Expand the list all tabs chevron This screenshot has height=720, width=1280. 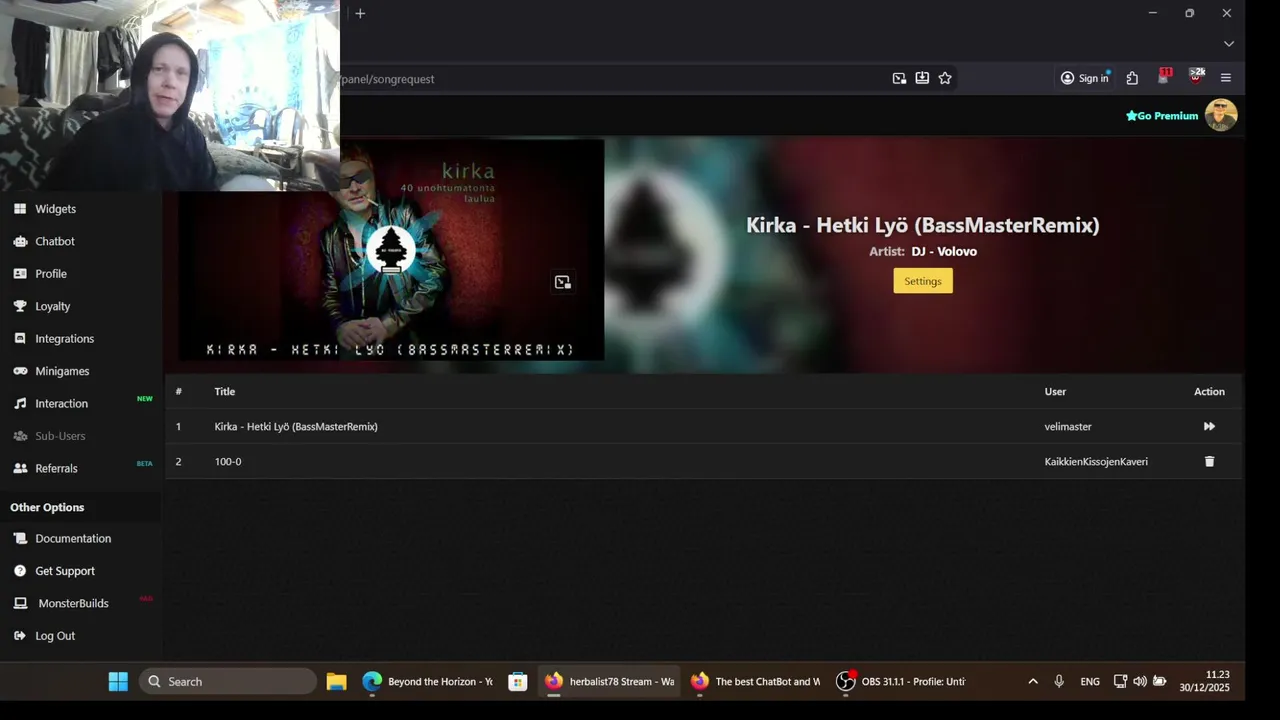(1229, 44)
